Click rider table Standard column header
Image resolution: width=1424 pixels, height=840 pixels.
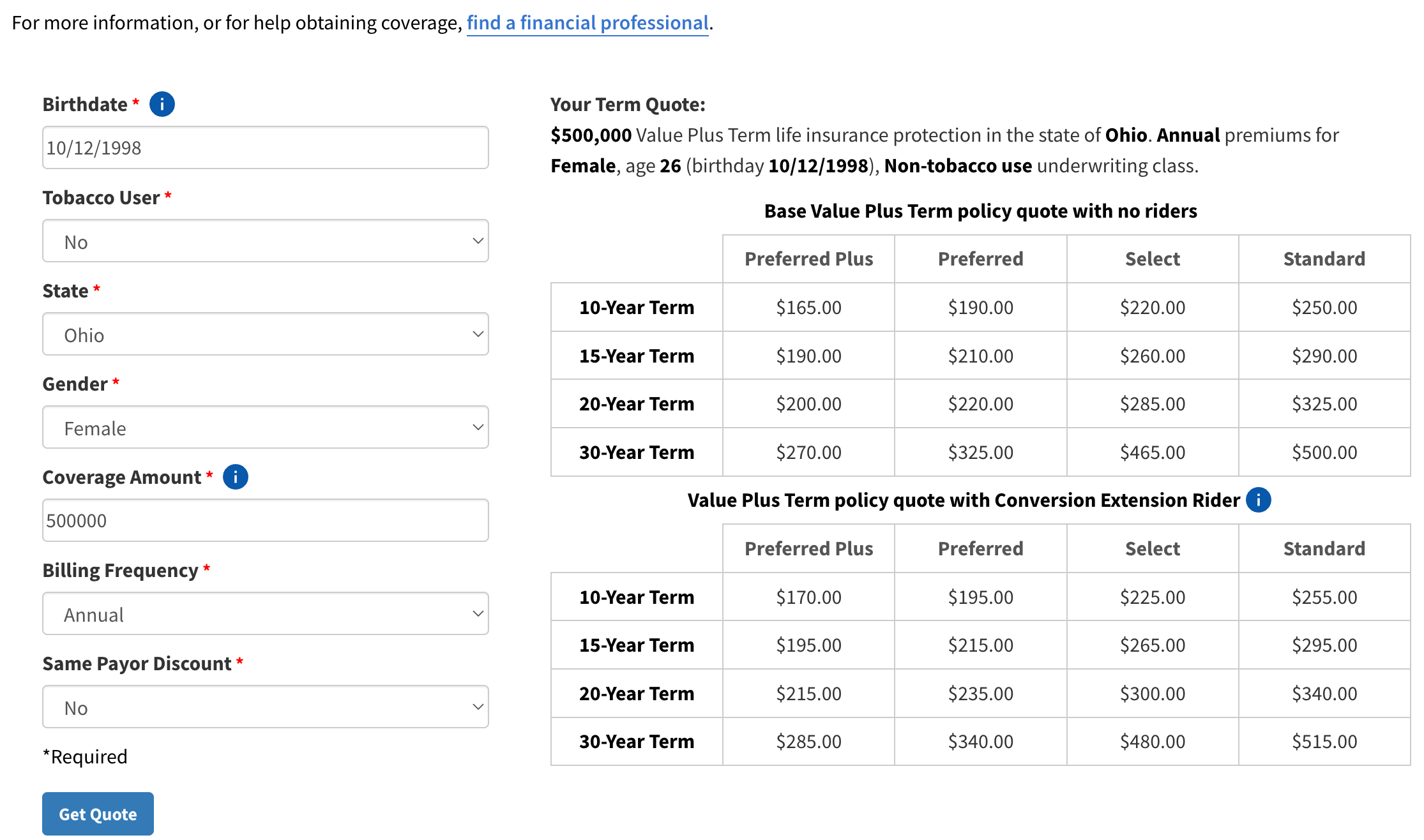click(1324, 549)
